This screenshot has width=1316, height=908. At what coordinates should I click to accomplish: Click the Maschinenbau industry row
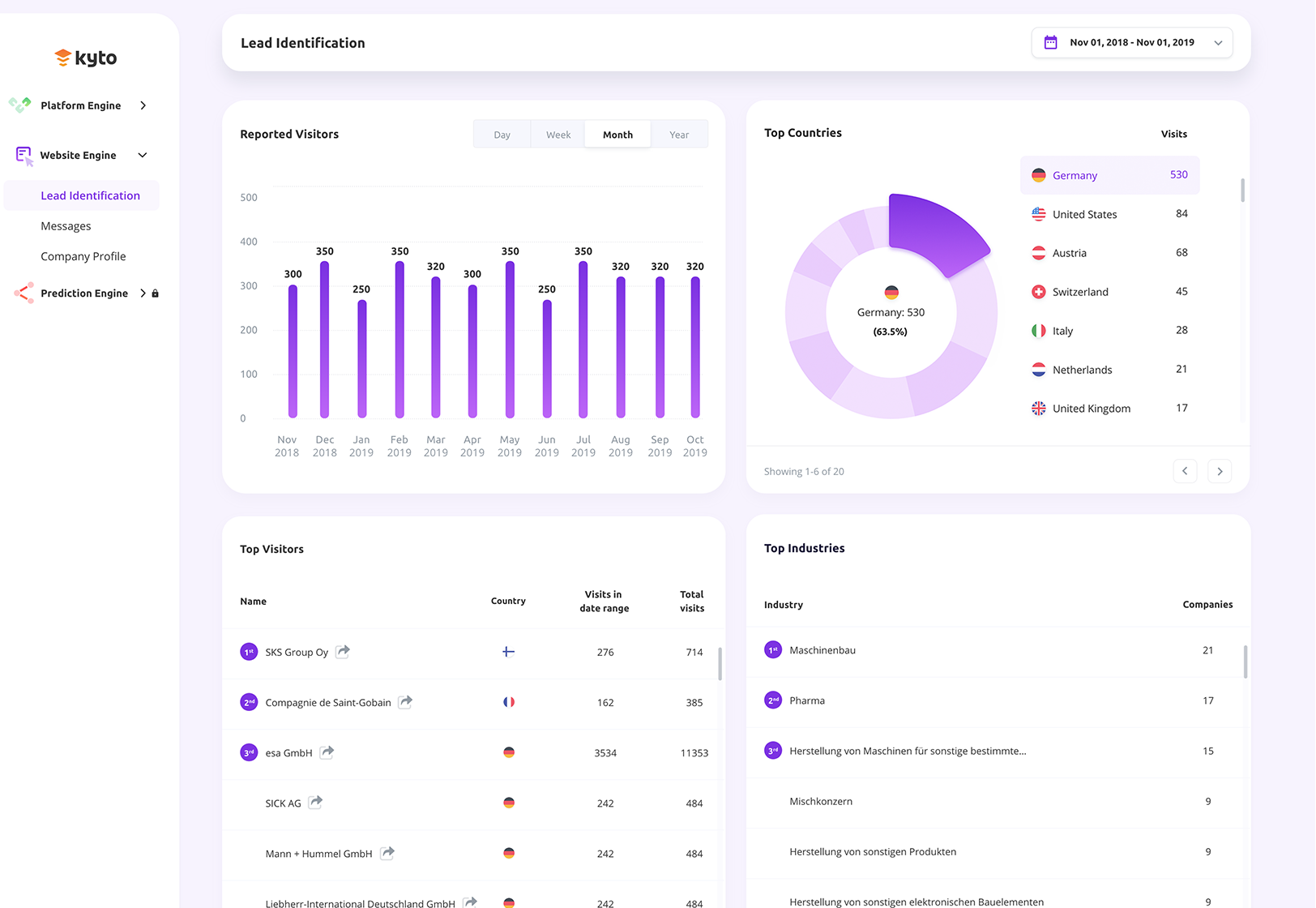(x=998, y=650)
